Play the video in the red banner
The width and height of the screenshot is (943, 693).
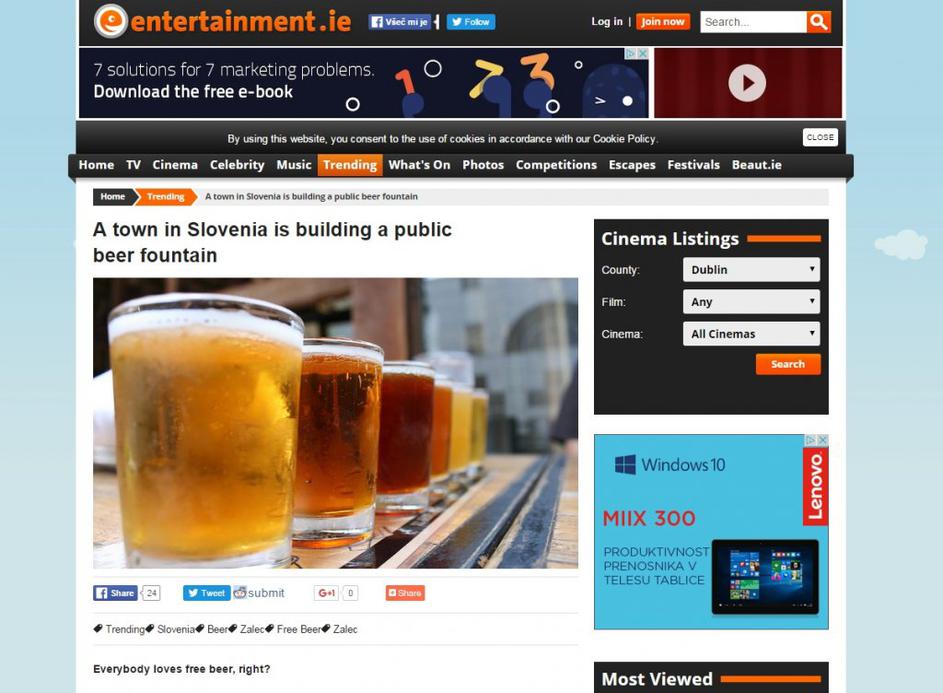click(746, 83)
